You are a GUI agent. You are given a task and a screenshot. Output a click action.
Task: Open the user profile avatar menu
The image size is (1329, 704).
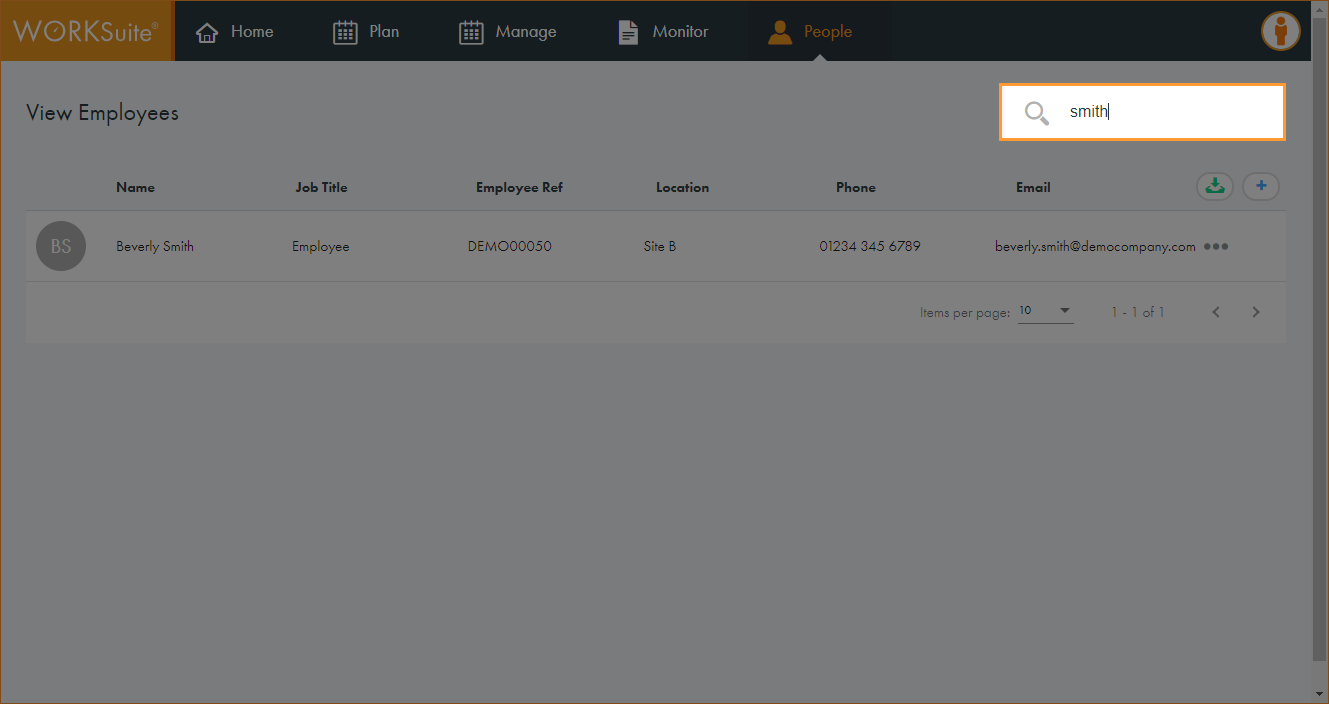1280,31
